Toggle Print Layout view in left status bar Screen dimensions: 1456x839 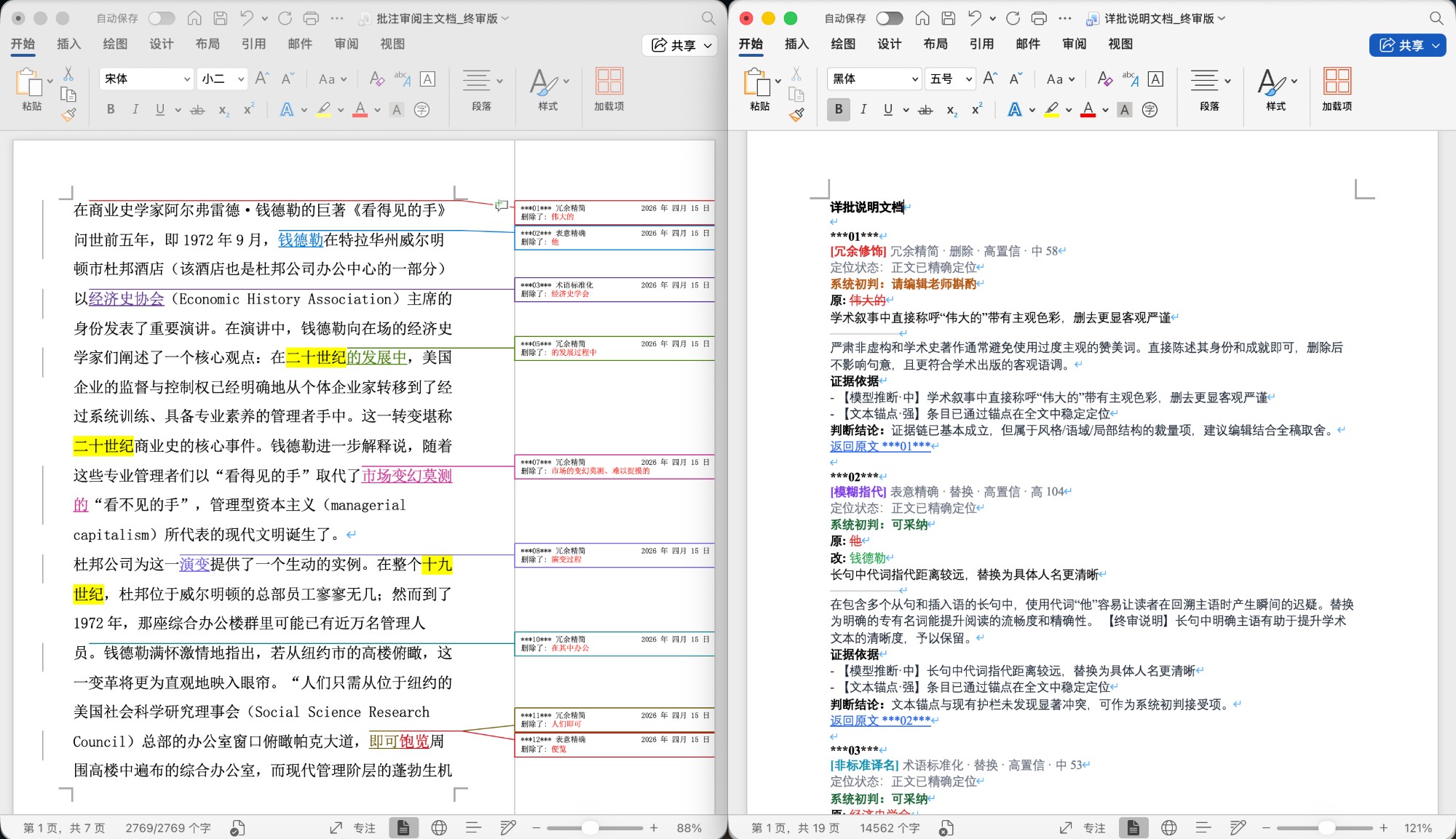click(403, 827)
